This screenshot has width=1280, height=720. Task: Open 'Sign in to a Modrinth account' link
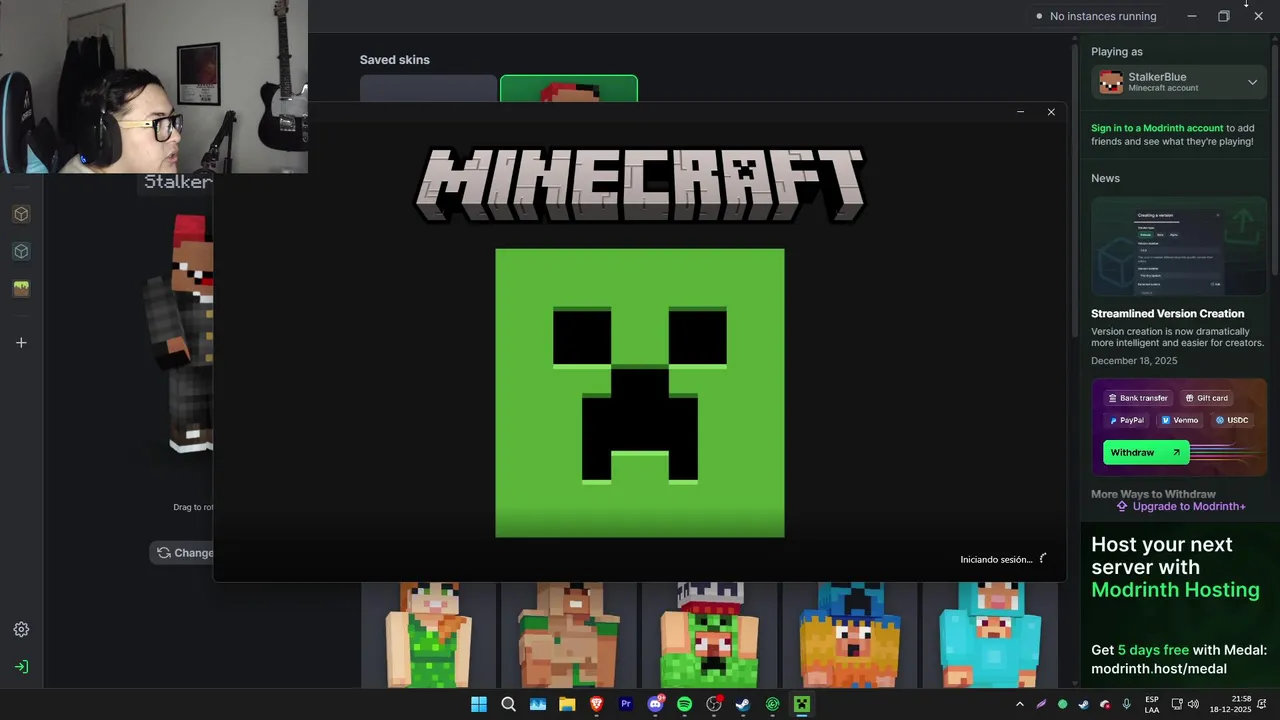(1157, 128)
